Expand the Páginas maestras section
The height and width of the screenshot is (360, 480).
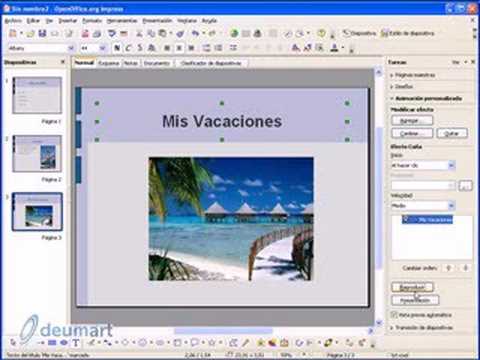pos(413,75)
